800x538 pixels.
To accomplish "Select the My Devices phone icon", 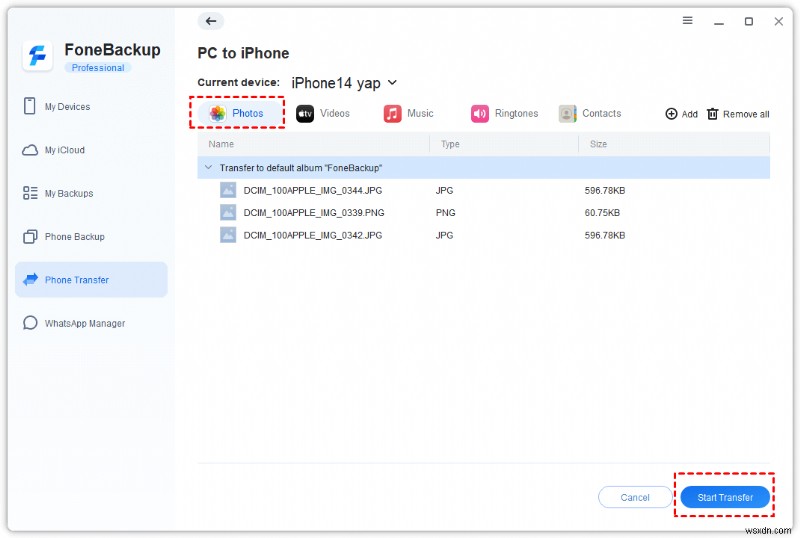I will (x=30, y=106).
